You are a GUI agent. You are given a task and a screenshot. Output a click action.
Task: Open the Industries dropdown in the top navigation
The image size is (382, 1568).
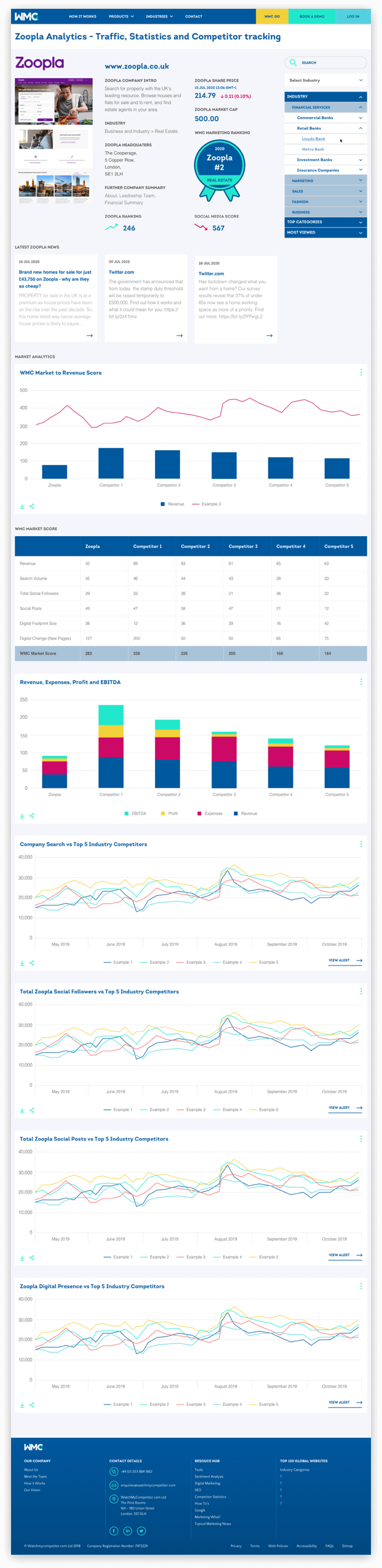click(x=160, y=17)
